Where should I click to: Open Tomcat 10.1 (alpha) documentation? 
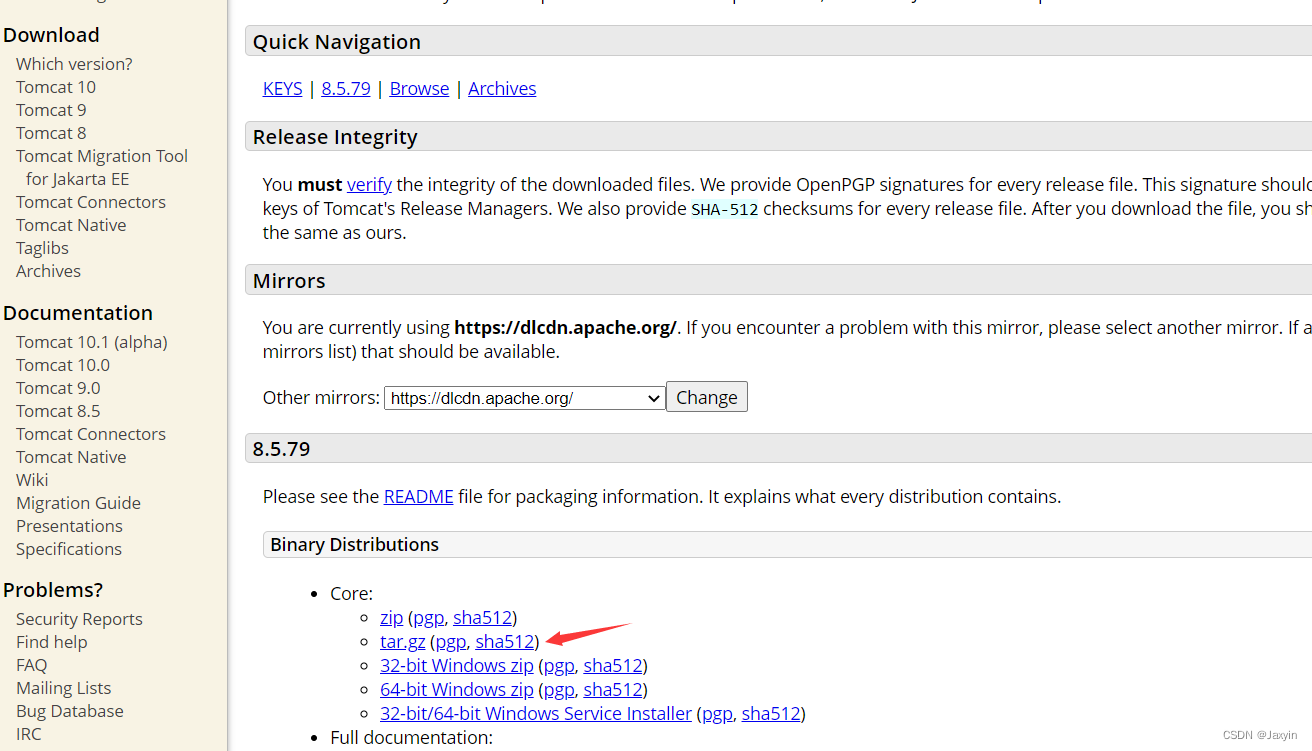[92, 342]
